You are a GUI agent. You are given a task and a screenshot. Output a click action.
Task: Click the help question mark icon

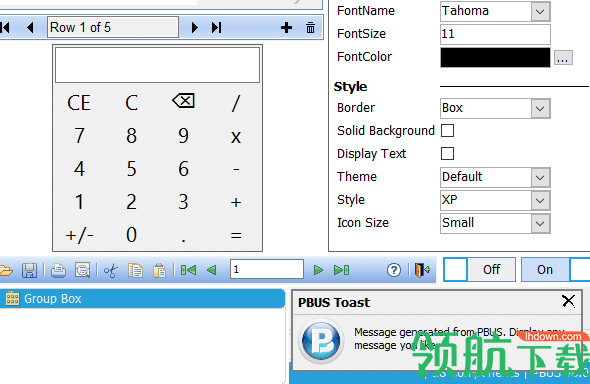[394, 270]
